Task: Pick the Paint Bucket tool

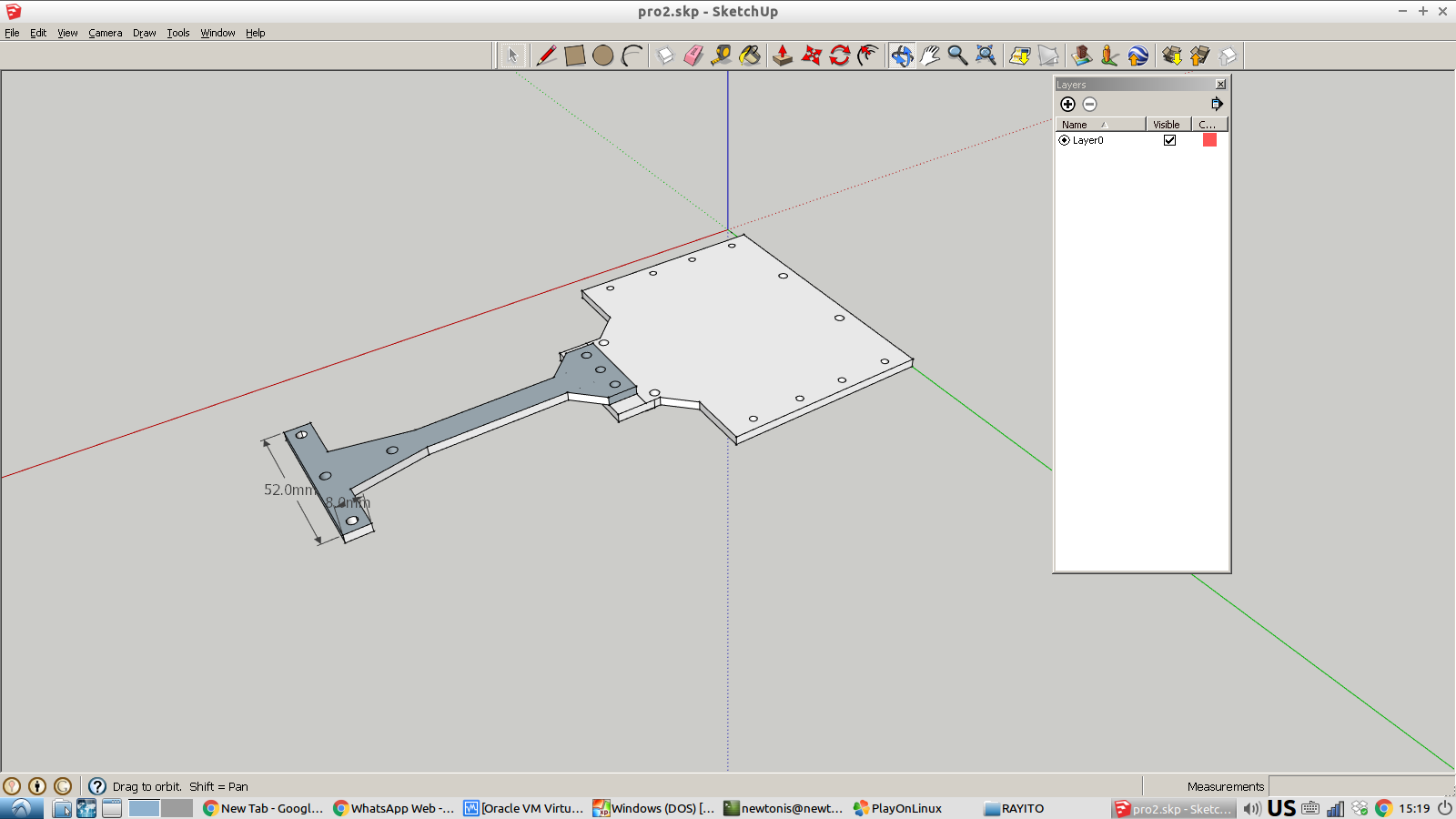Action: (x=750, y=56)
